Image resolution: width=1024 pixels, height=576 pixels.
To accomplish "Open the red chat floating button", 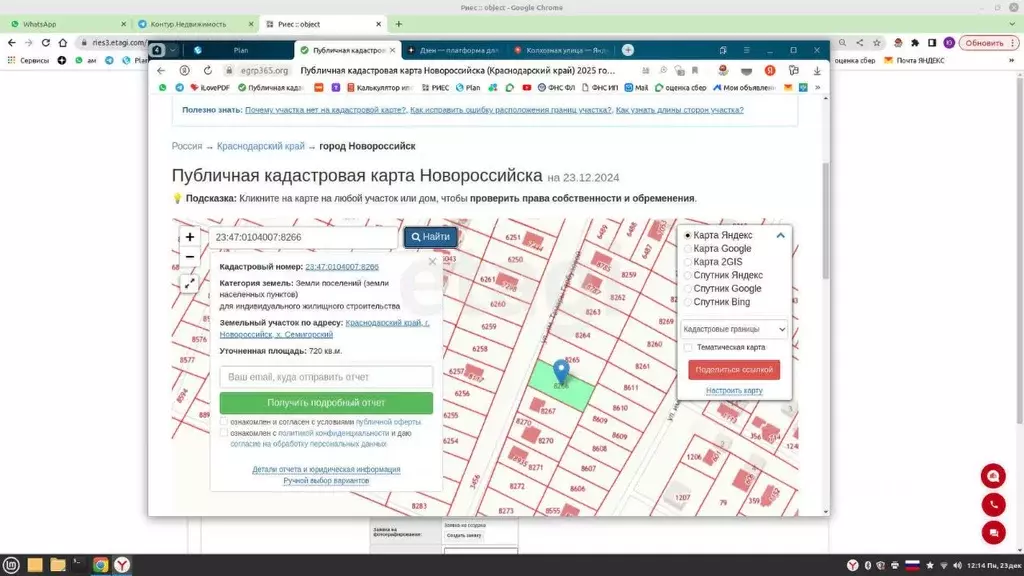I will tap(993, 533).
